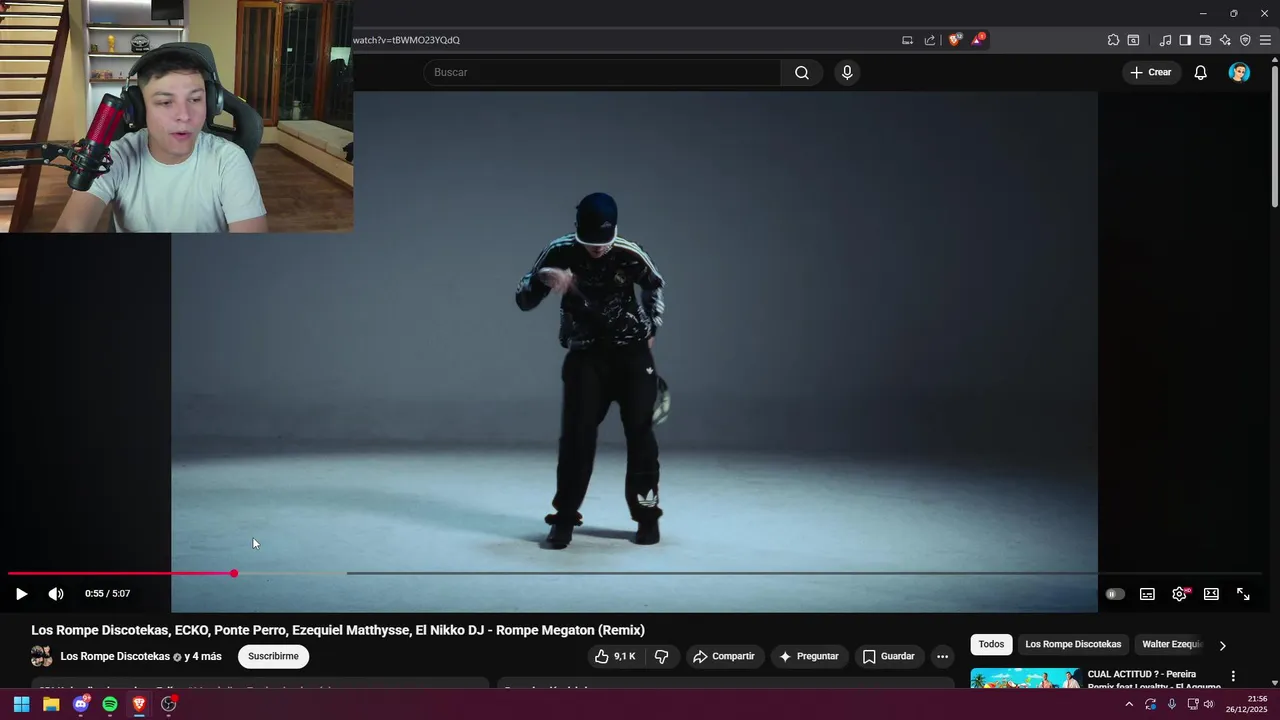Click the Preguntar ask button
Image resolution: width=1280 pixels, height=720 pixels.
(809, 656)
